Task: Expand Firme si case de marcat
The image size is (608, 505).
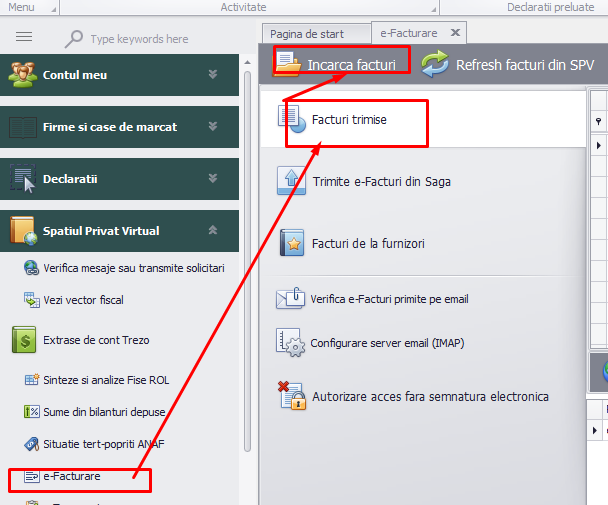Action: [x=119, y=127]
